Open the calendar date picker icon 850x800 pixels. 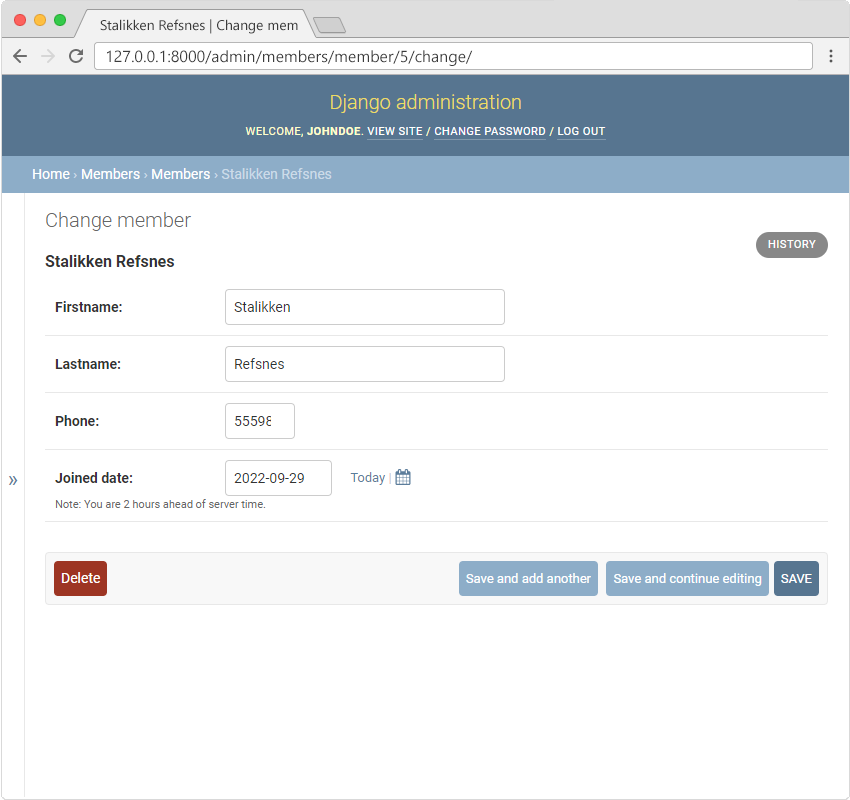point(403,478)
